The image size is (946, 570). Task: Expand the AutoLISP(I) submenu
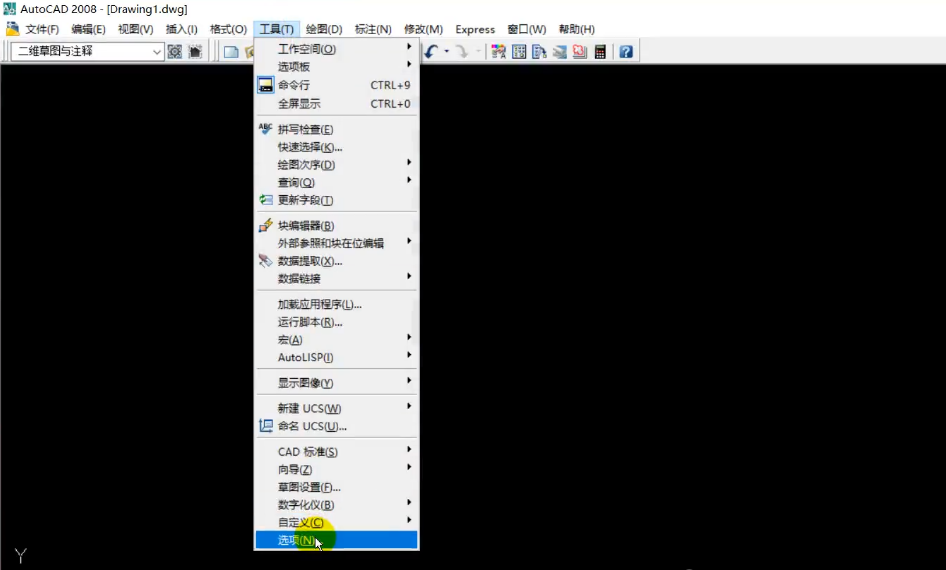336,357
